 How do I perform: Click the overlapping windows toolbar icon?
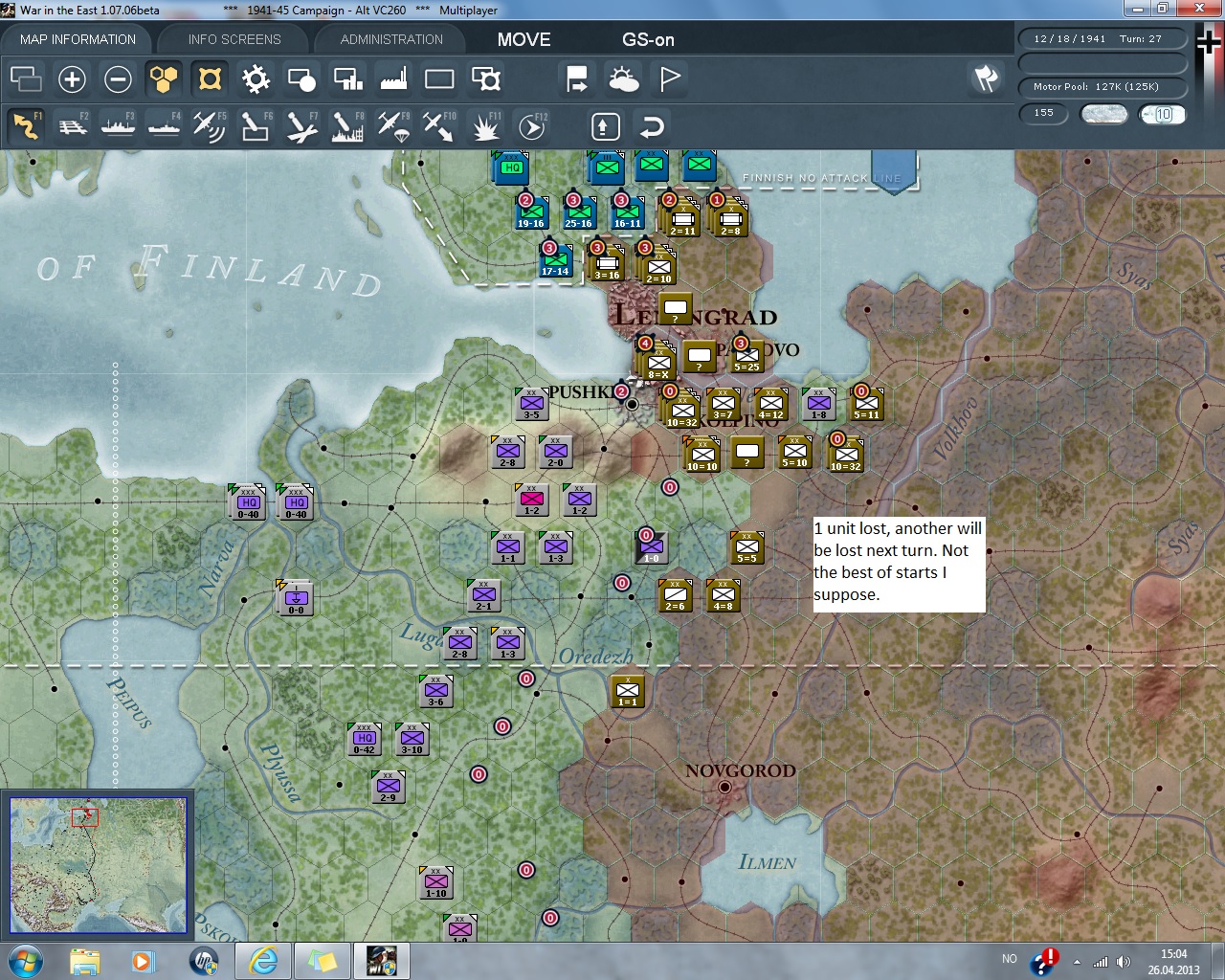(x=26, y=78)
